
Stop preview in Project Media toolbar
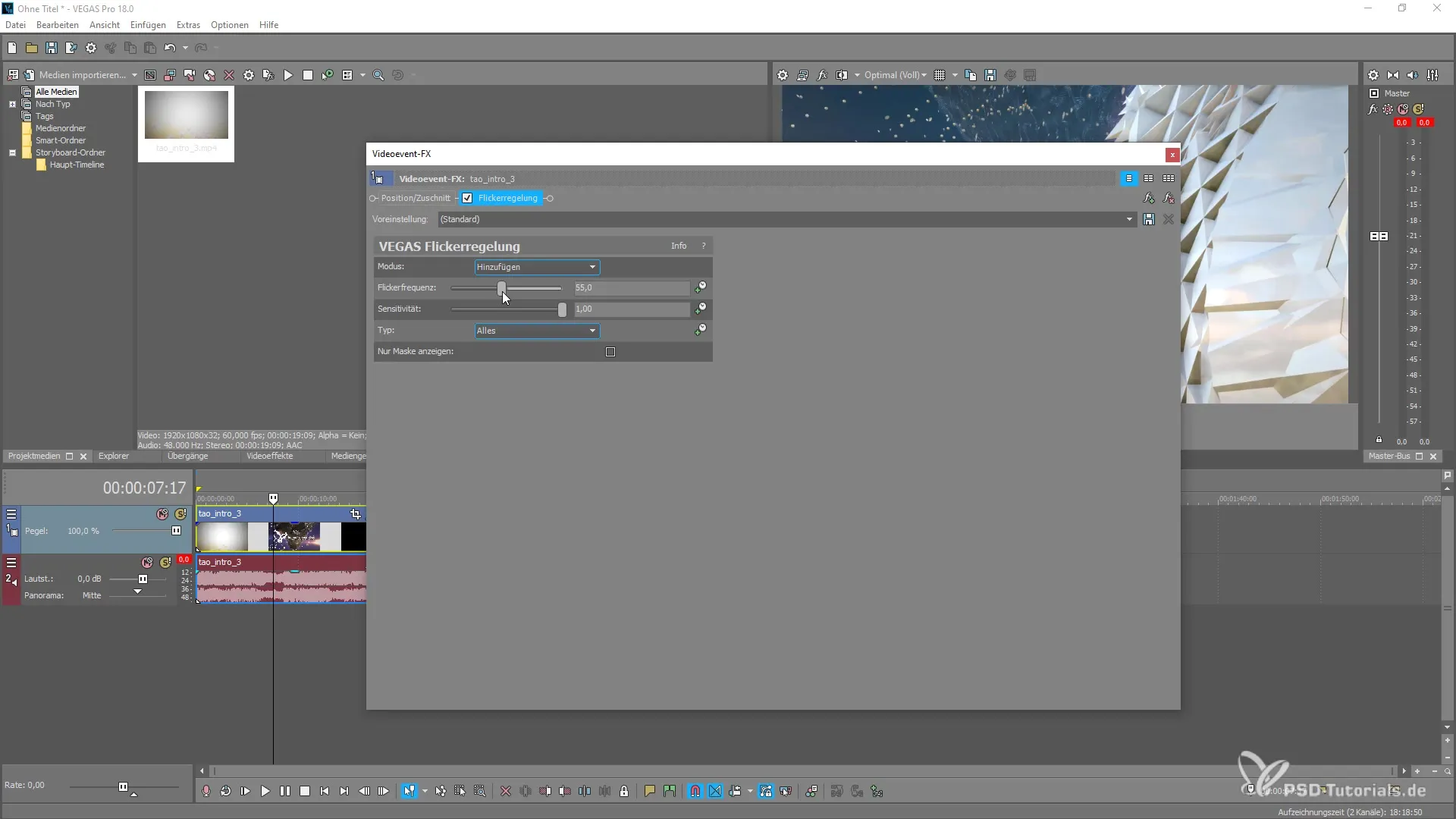[x=308, y=75]
